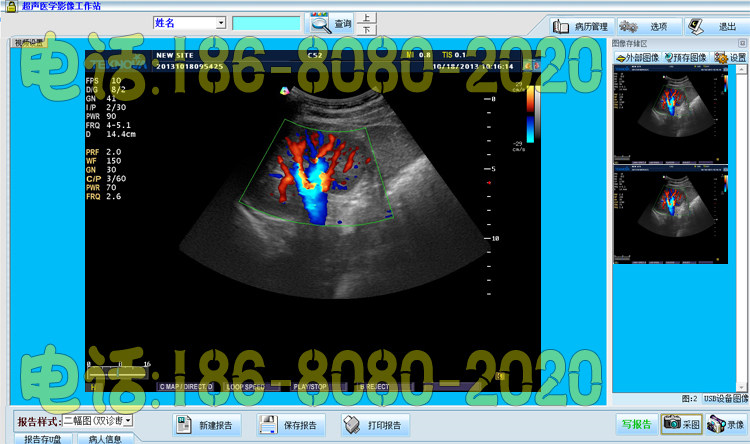
Task: Select the second stored ultrasound thumbnail
Action: pyautogui.click(x=671, y=215)
